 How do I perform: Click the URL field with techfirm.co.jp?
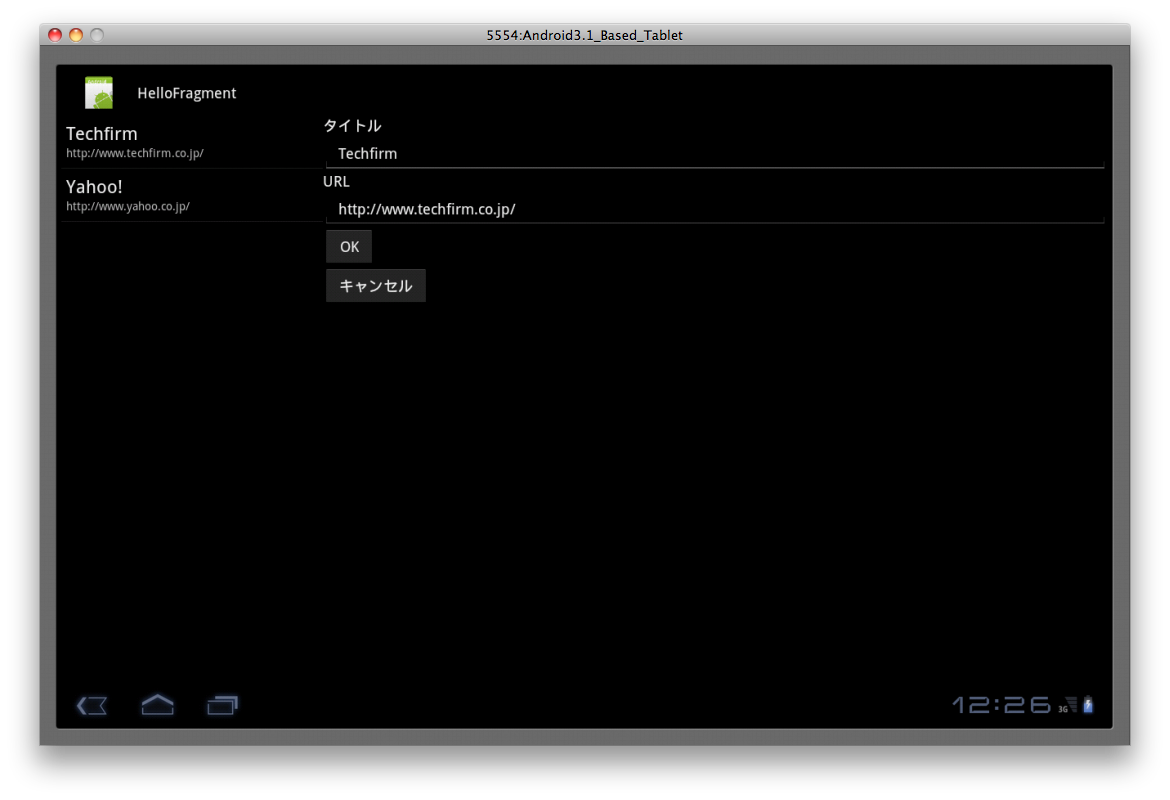[x=715, y=210]
